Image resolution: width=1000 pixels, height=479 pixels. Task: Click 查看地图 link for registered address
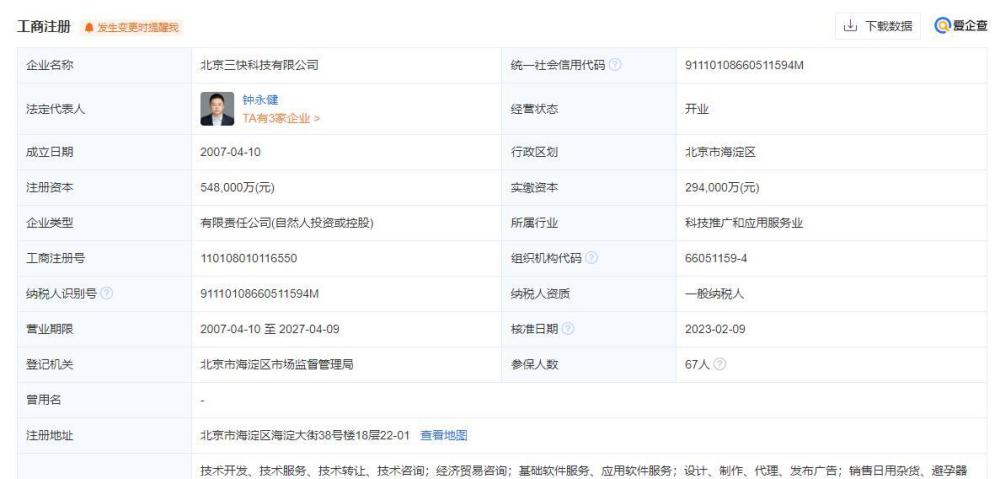[444, 436]
